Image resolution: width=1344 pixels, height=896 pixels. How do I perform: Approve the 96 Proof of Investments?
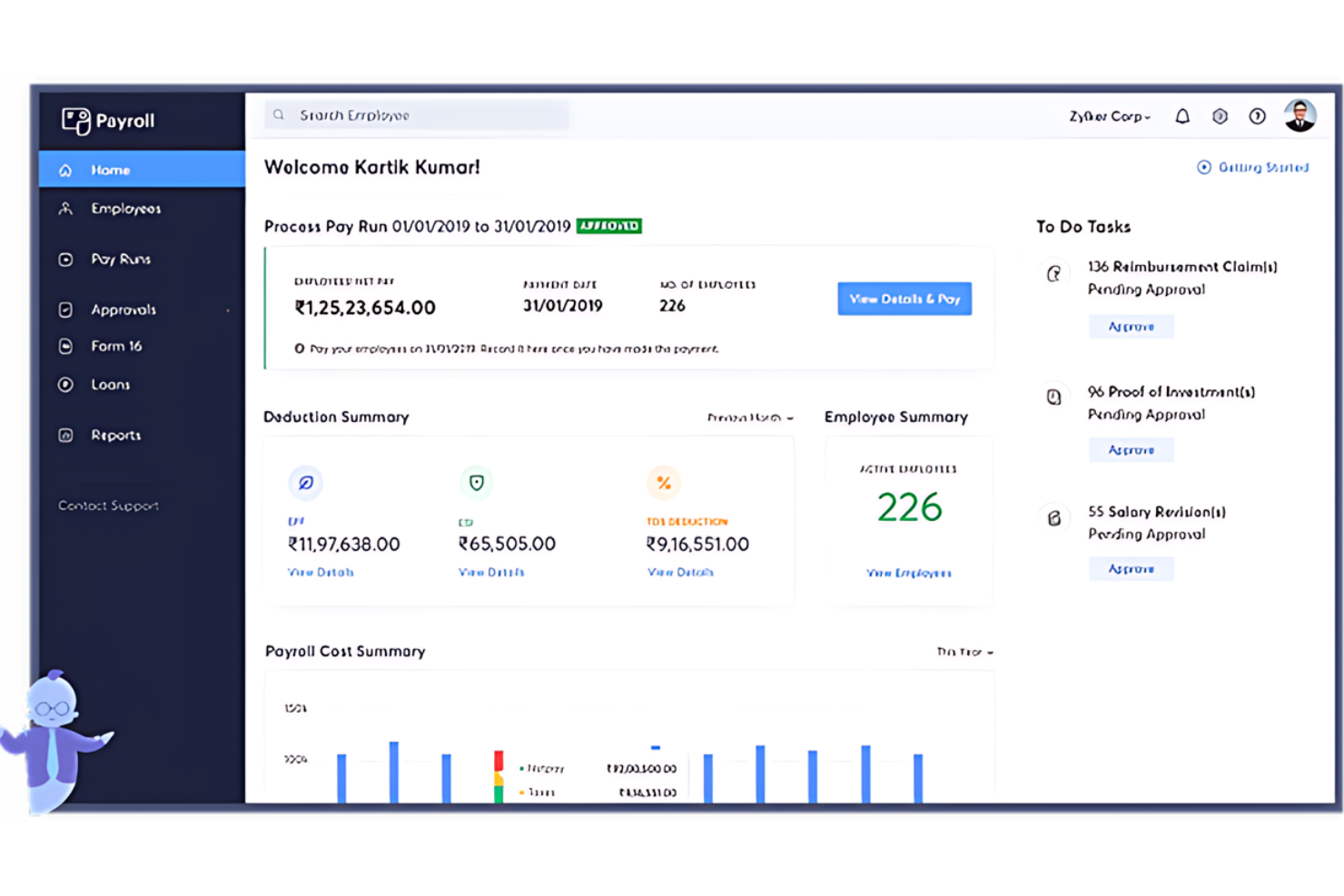tap(1132, 450)
